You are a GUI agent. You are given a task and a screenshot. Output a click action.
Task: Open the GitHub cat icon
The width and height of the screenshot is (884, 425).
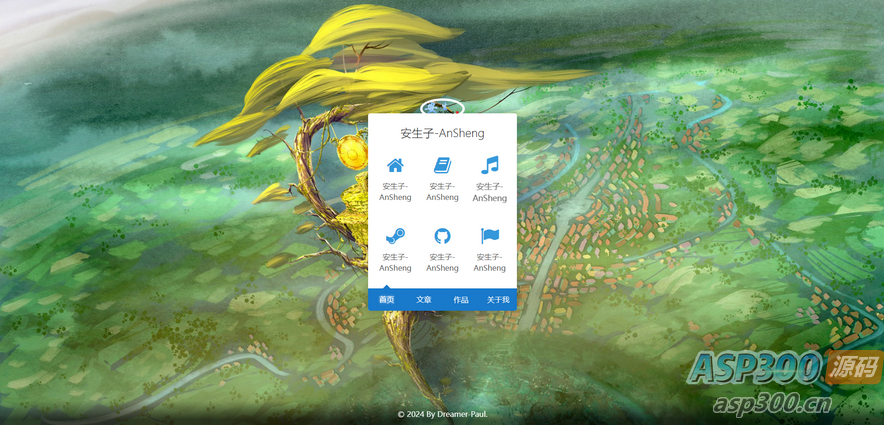tap(443, 236)
